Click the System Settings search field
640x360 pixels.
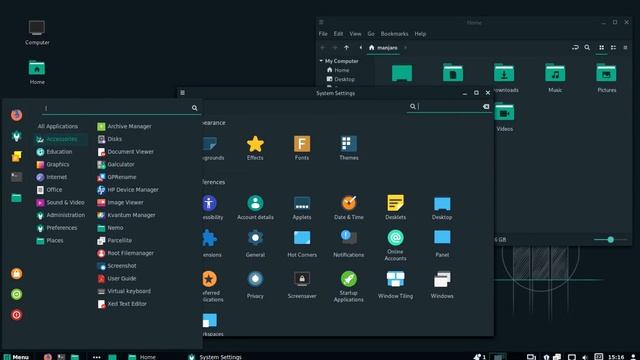(x=449, y=107)
